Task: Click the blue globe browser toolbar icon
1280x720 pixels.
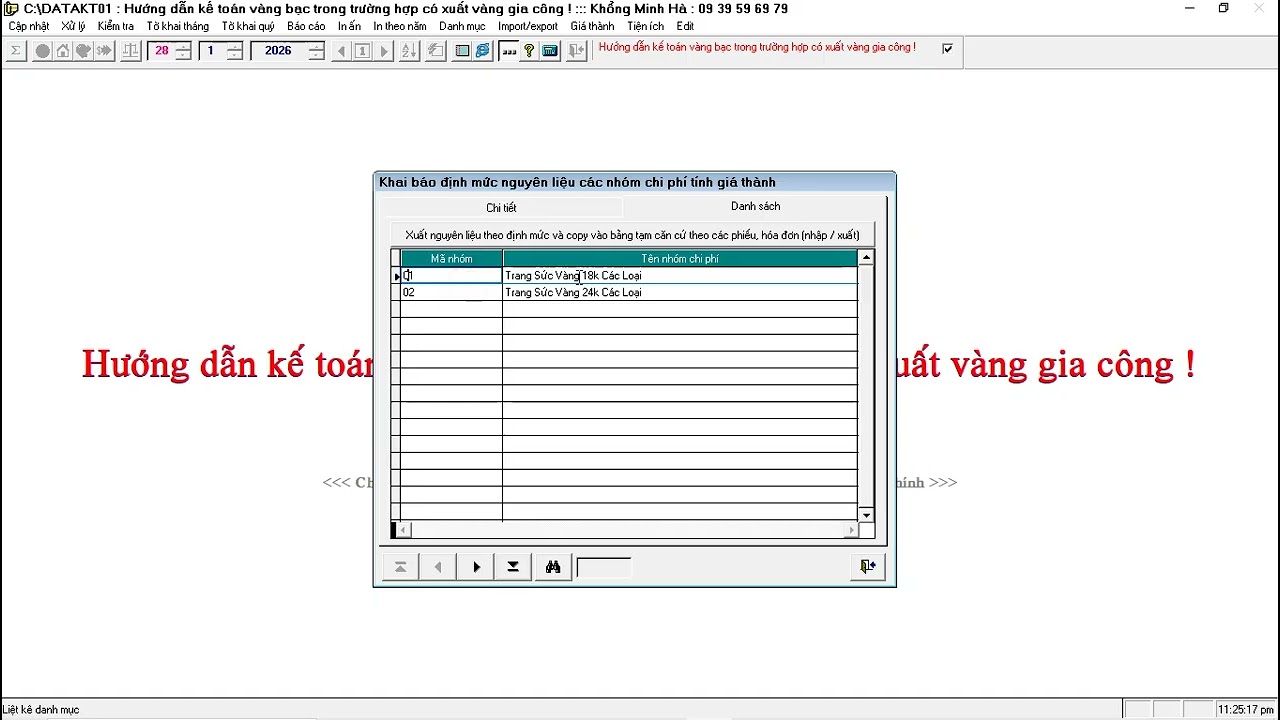Action: pyautogui.click(x=482, y=50)
